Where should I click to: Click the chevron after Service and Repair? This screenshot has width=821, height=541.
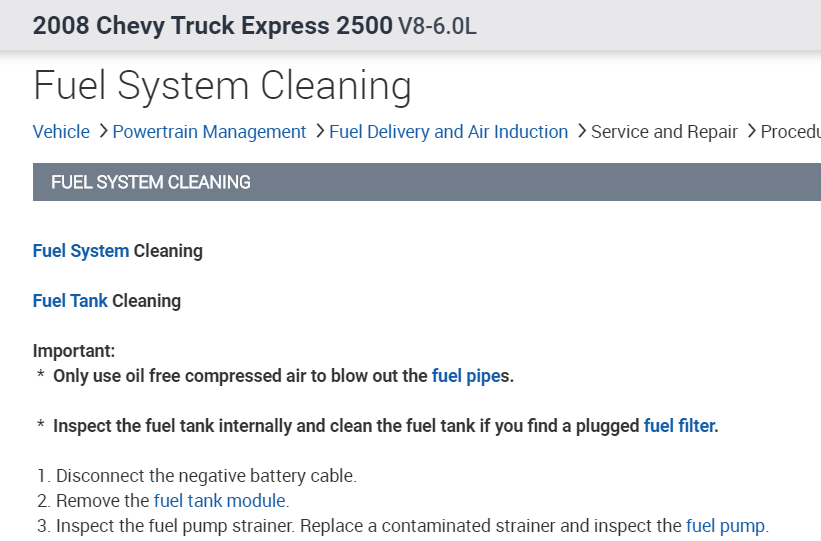click(750, 132)
